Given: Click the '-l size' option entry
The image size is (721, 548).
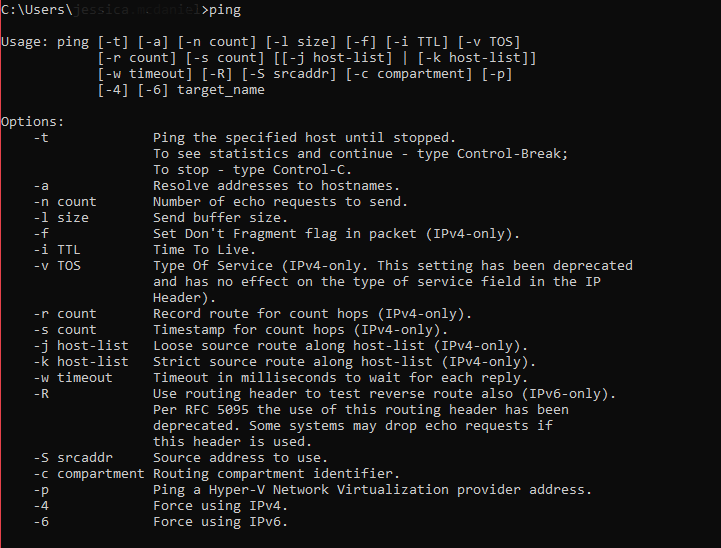Looking at the screenshot, I should [61, 218].
